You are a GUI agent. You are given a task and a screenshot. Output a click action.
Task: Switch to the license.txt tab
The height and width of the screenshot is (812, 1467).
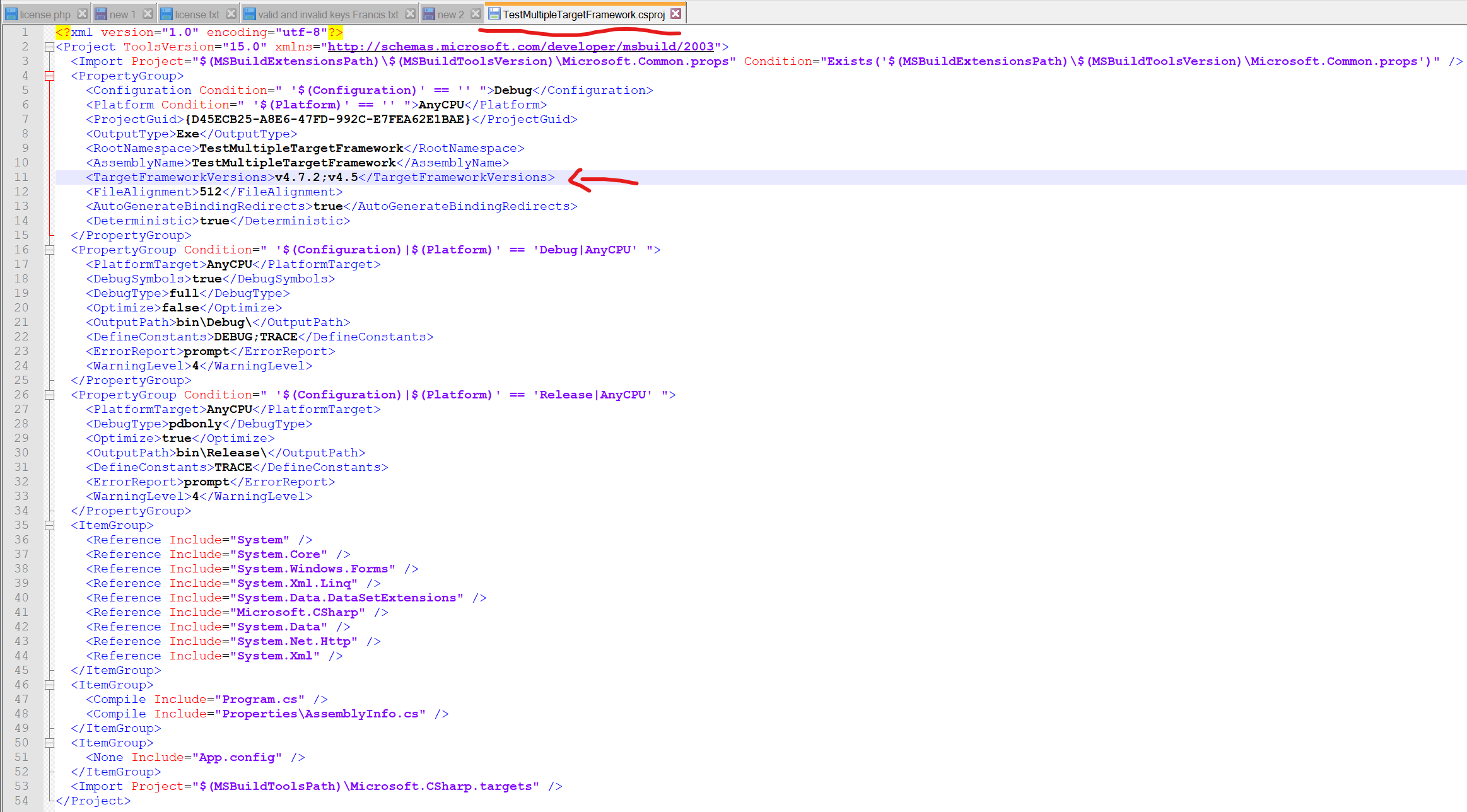click(197, 14)
